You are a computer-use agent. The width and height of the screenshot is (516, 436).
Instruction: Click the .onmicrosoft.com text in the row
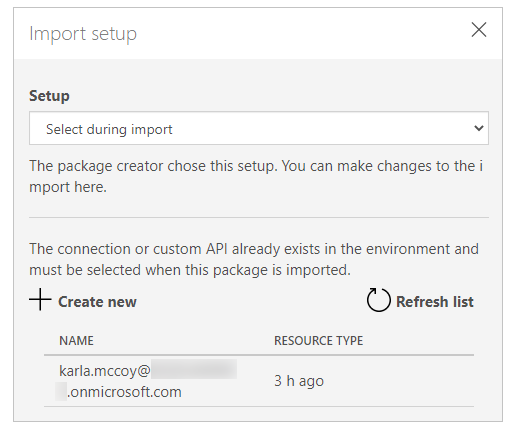point(124,392)
